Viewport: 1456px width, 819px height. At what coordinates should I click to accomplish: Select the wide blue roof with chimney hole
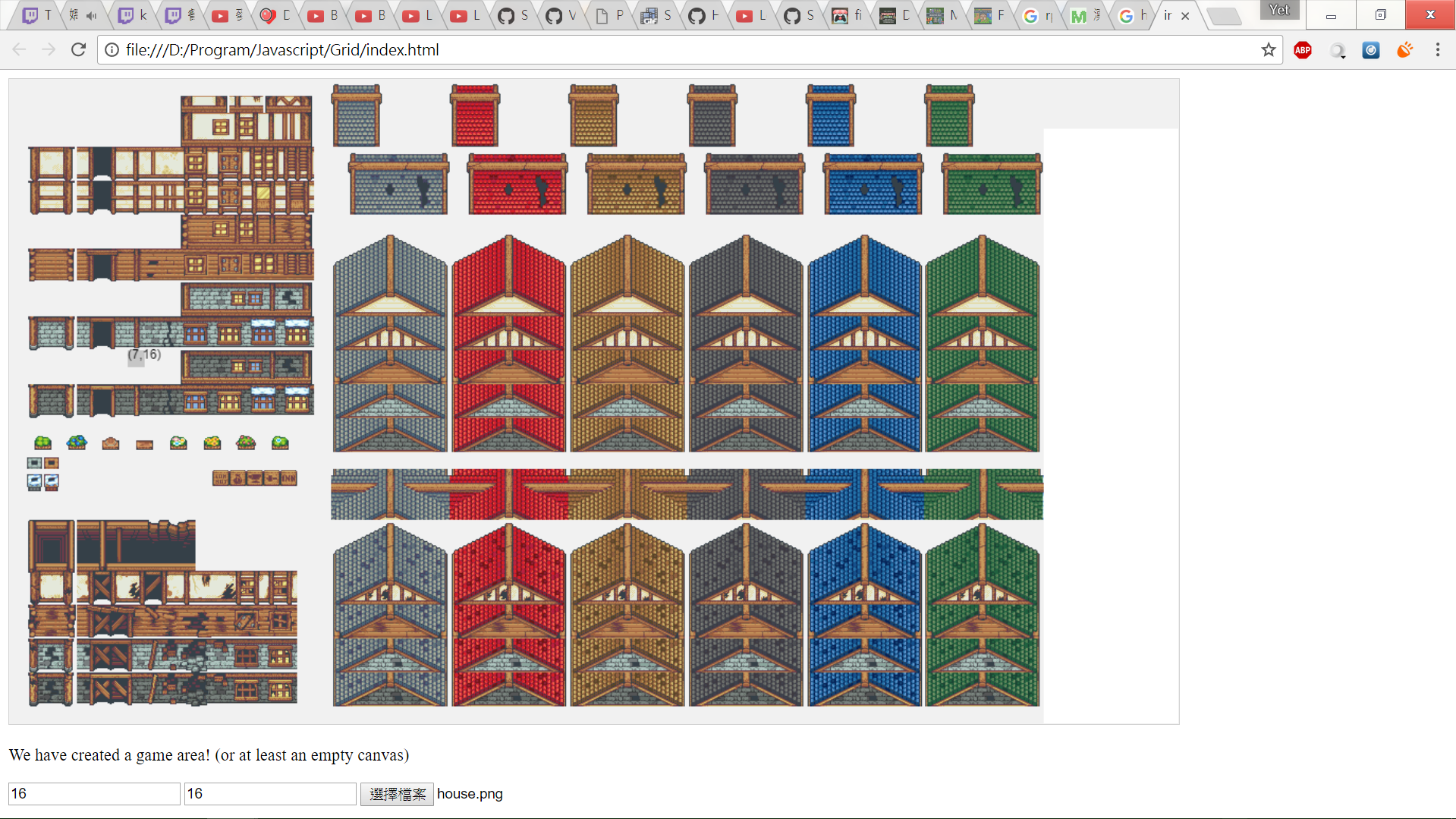[873, 184]
